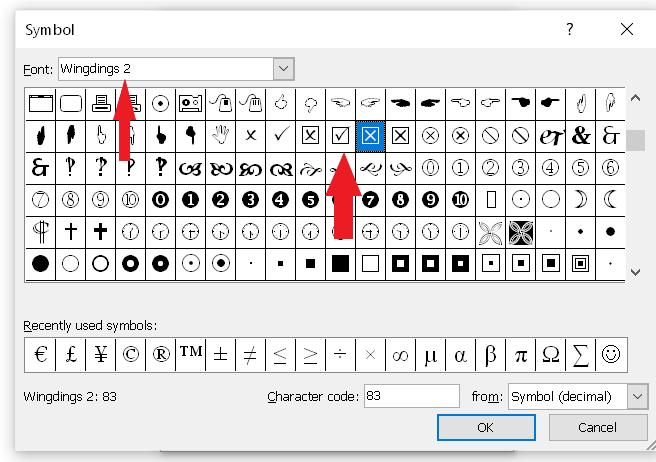This screenshot has height=462, width=656.
Task: Select the bold ampersand symbol
Action: coord(581,136)
